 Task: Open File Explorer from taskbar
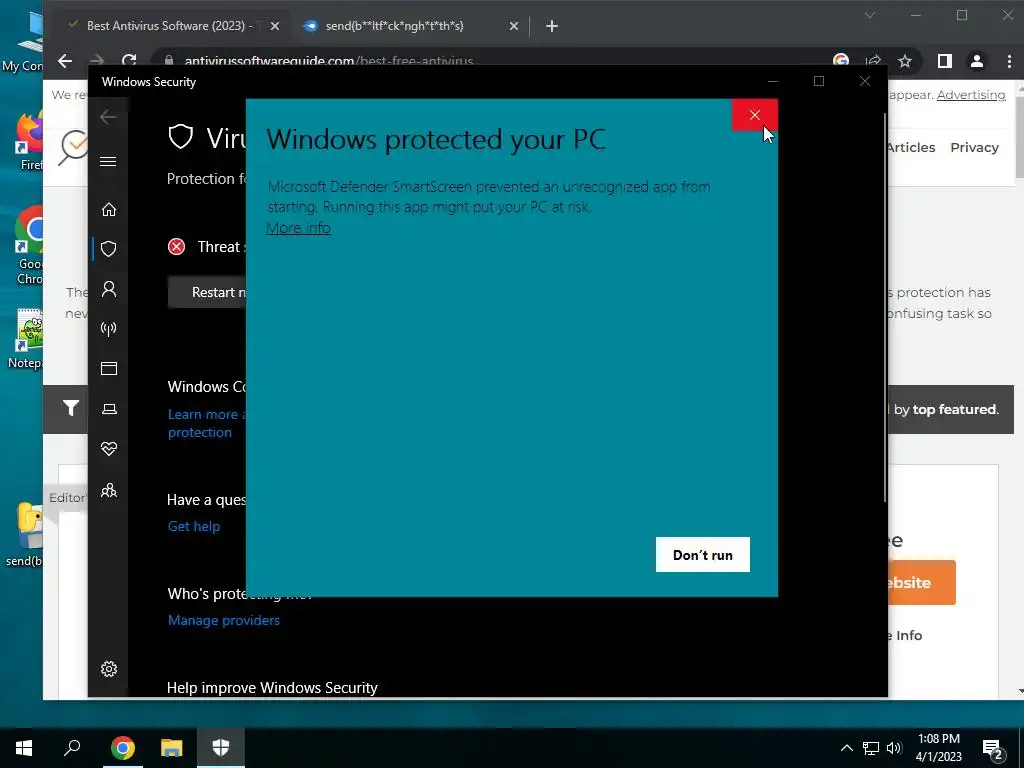pyautogui.click(x=172, y=748)
